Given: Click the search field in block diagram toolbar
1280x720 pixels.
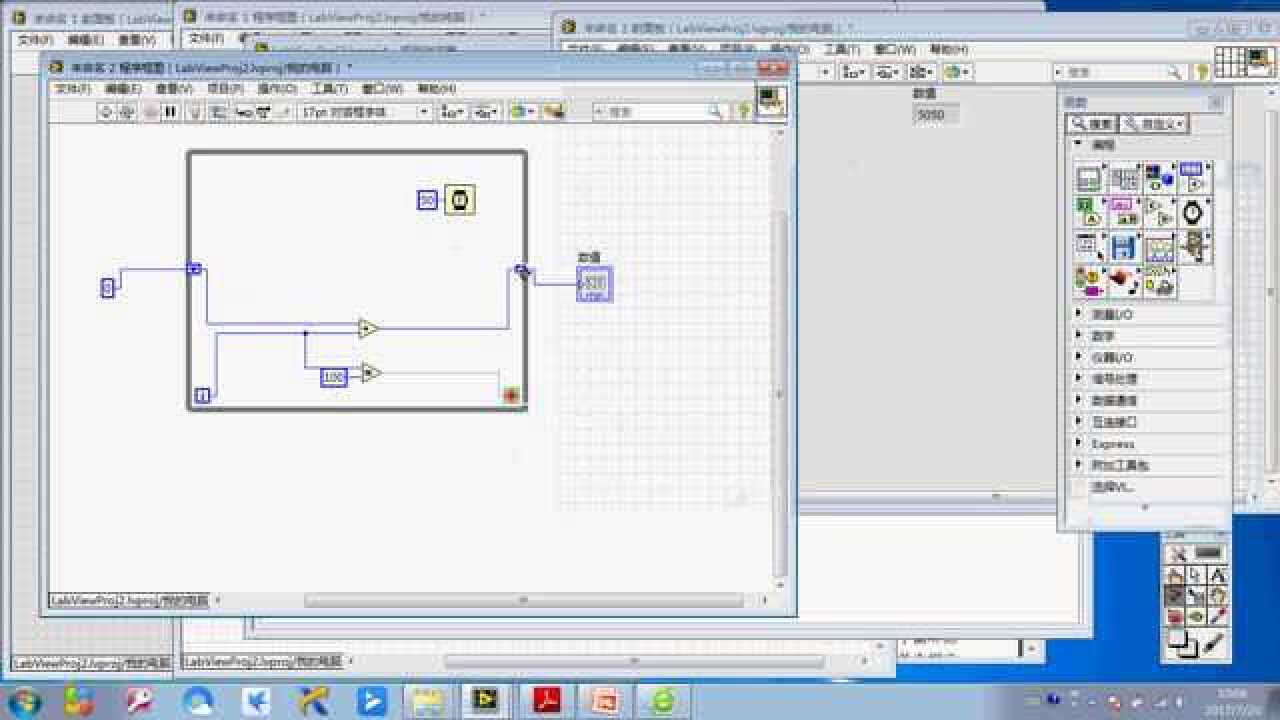Looking at the screenshot, I should tap(655, 112).
